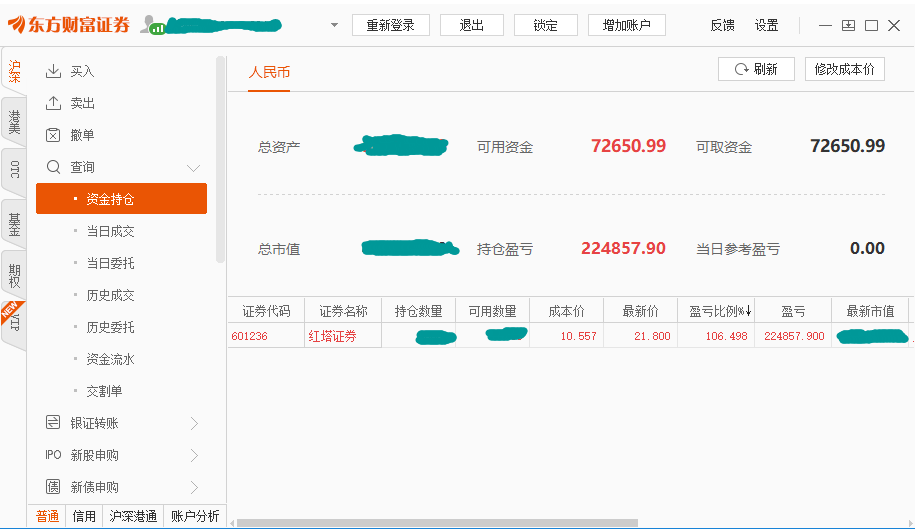
Task: Open the 反馈 link
Action: 722,25
